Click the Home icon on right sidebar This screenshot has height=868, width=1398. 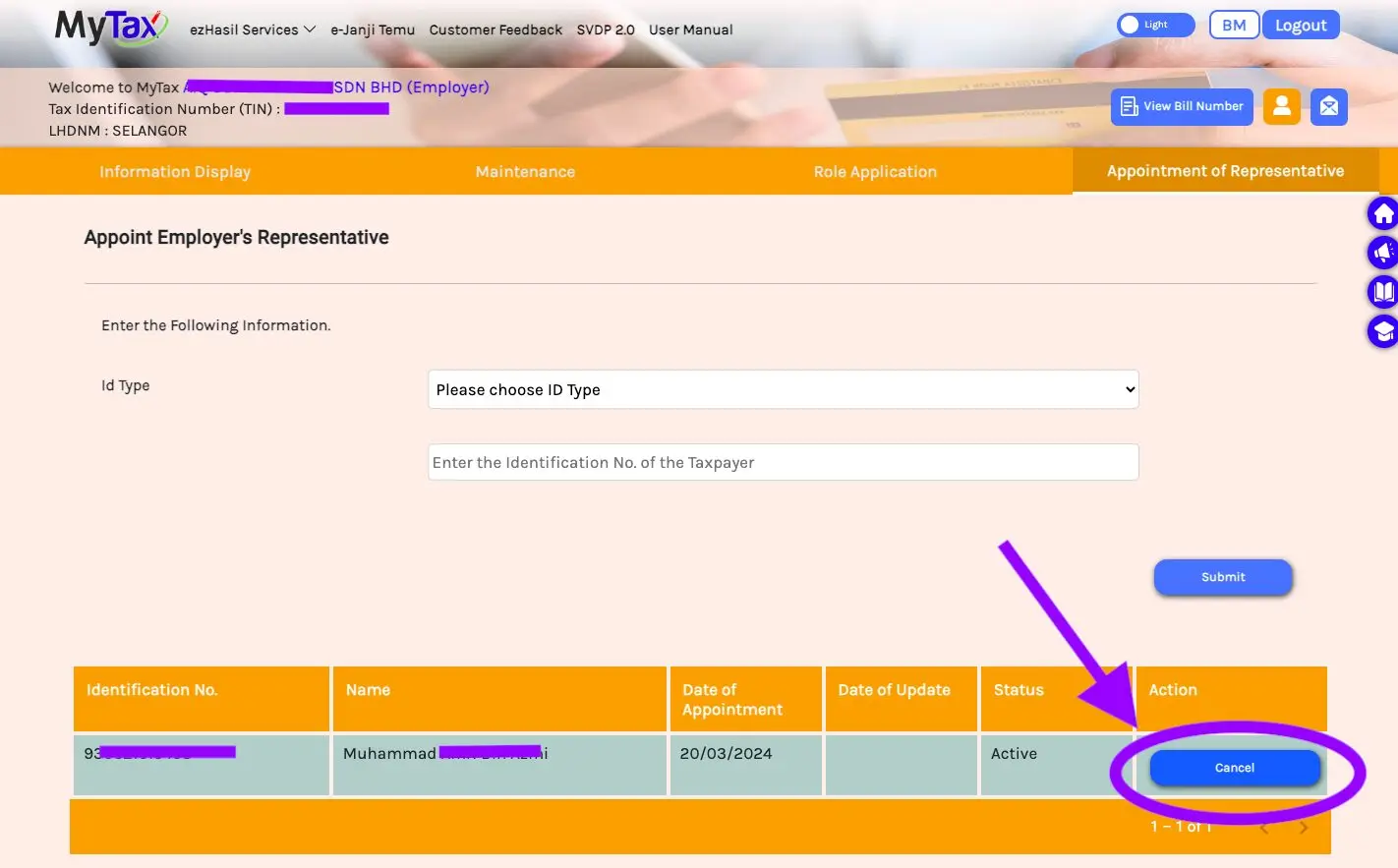coord(1382,213)
